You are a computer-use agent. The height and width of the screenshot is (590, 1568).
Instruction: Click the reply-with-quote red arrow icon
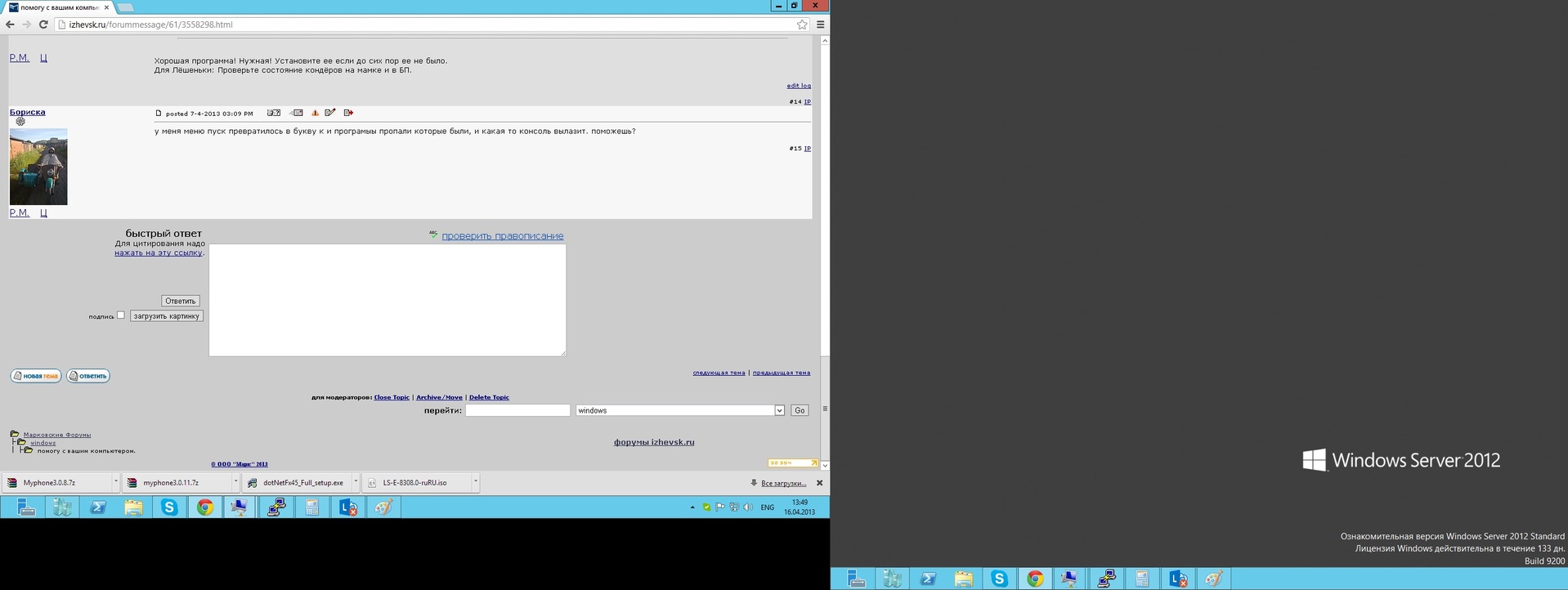tap(348, 113)
